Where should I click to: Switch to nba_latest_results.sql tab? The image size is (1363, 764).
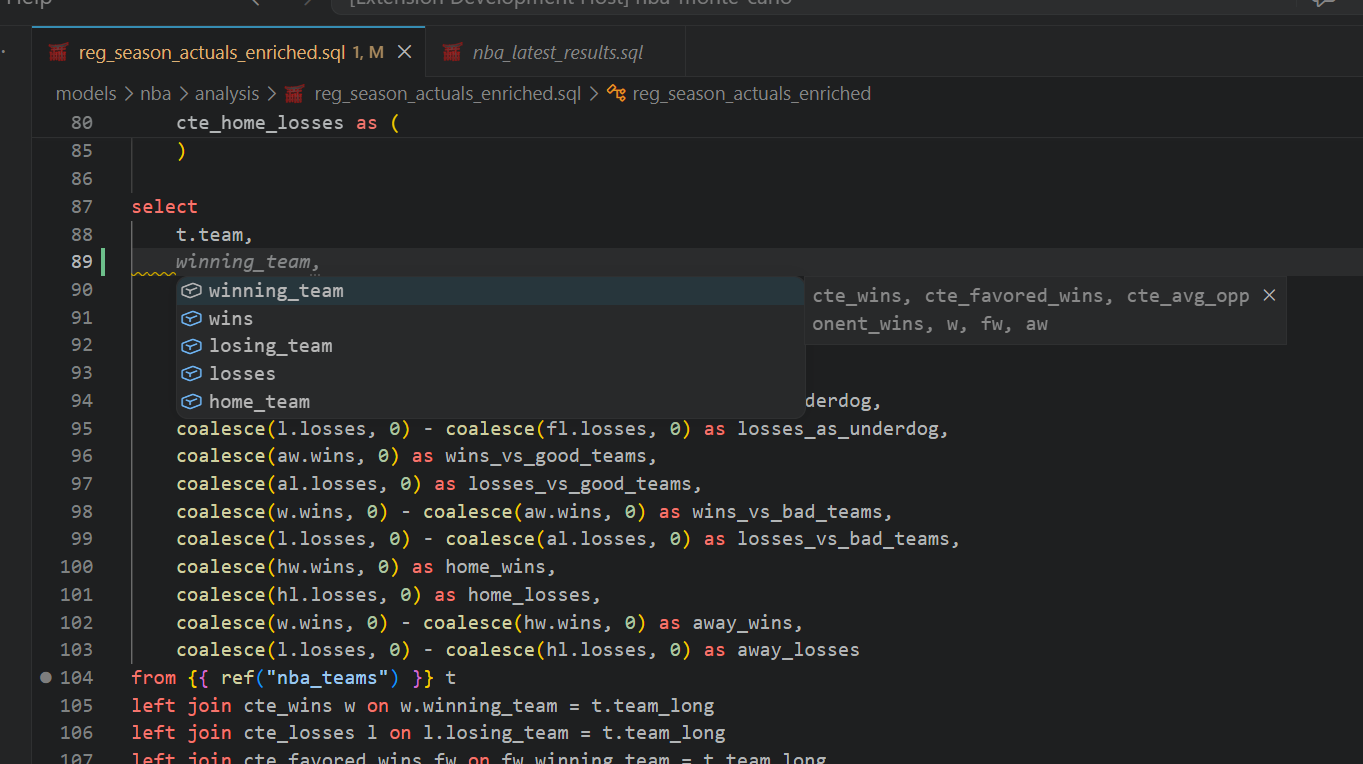pyautogui.click(x=555, y=52)
